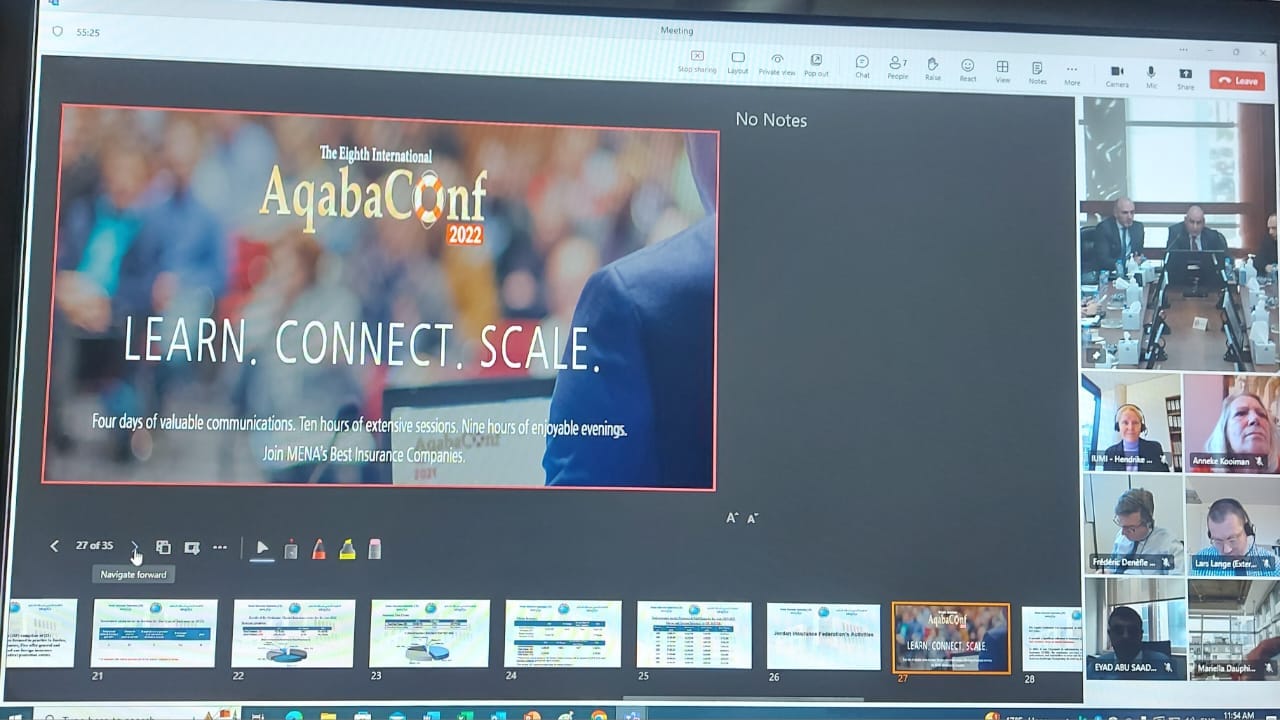Click Stop sharing in the meeting toolbar
Viewport: 1280px width, 720px height.
697,62
